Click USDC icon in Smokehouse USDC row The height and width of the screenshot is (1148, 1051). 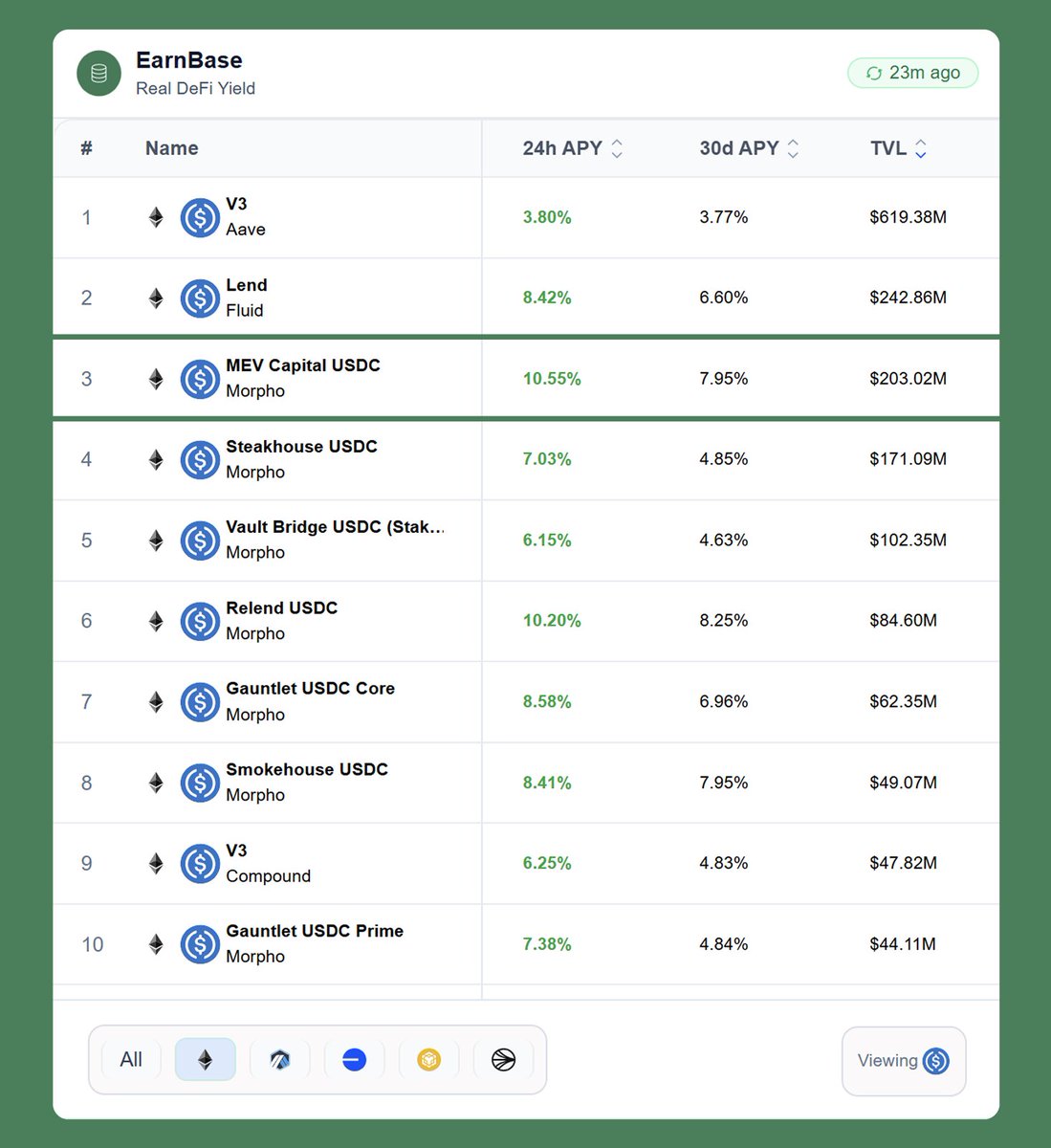pyautogui.click(x=200, y=783)
